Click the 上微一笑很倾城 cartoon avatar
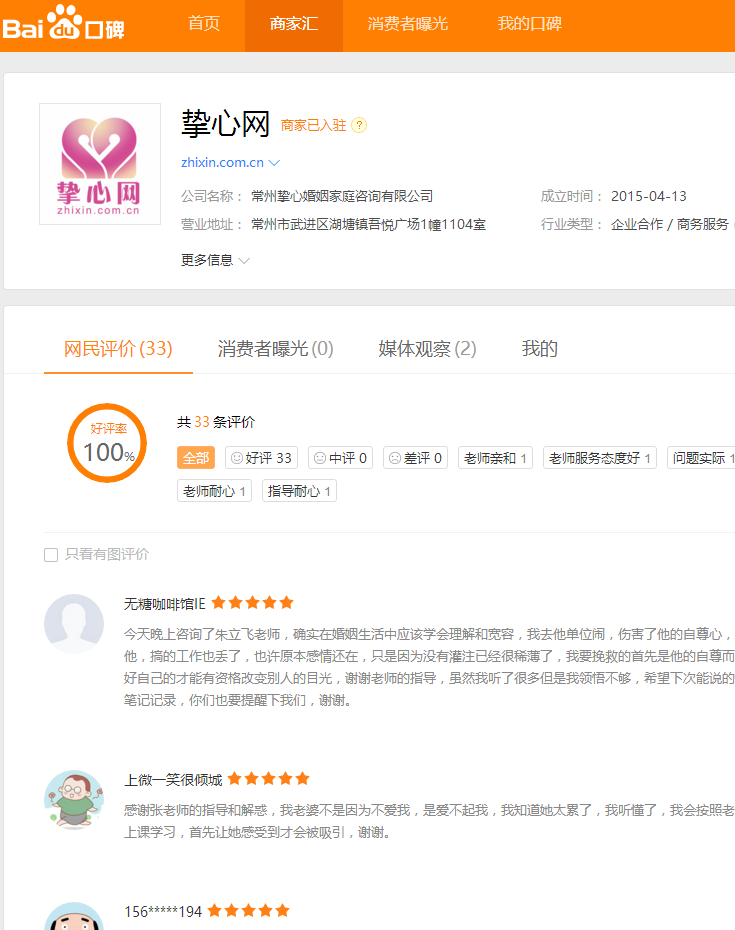 click(x=74, y=799)
